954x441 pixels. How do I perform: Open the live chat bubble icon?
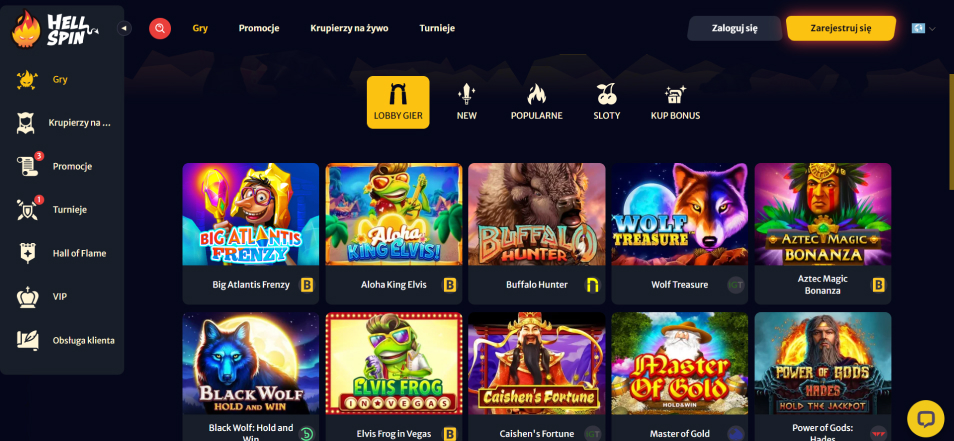coord(925,418)
